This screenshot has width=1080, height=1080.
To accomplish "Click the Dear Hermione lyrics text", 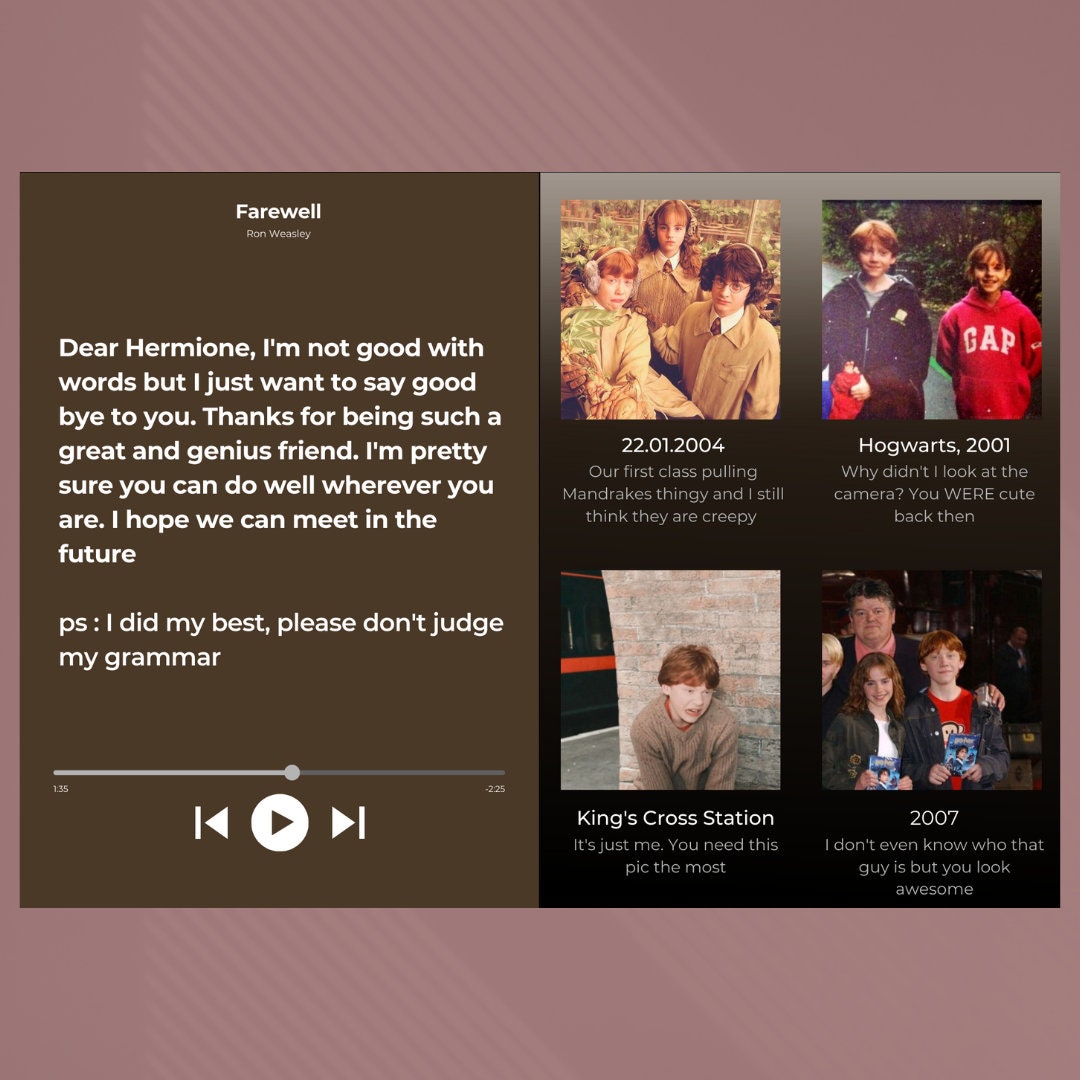I will point(280,450).
